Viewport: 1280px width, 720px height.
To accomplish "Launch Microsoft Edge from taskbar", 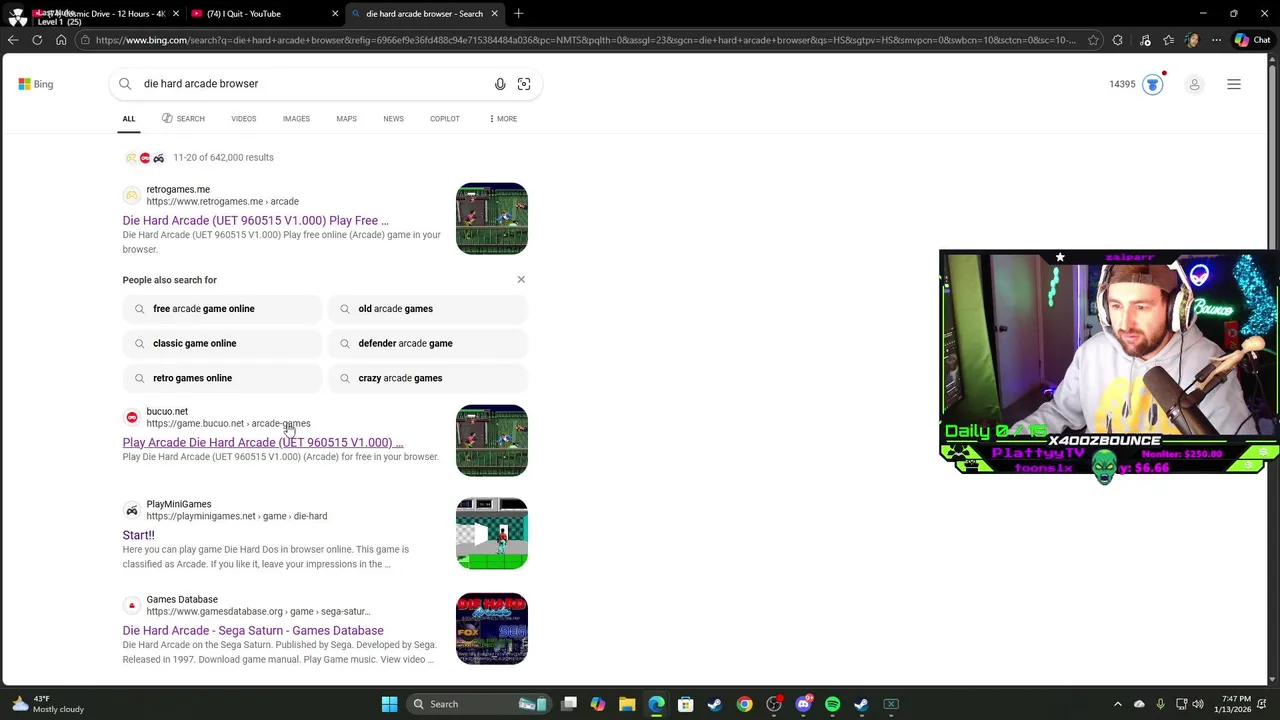I will 656,704.
